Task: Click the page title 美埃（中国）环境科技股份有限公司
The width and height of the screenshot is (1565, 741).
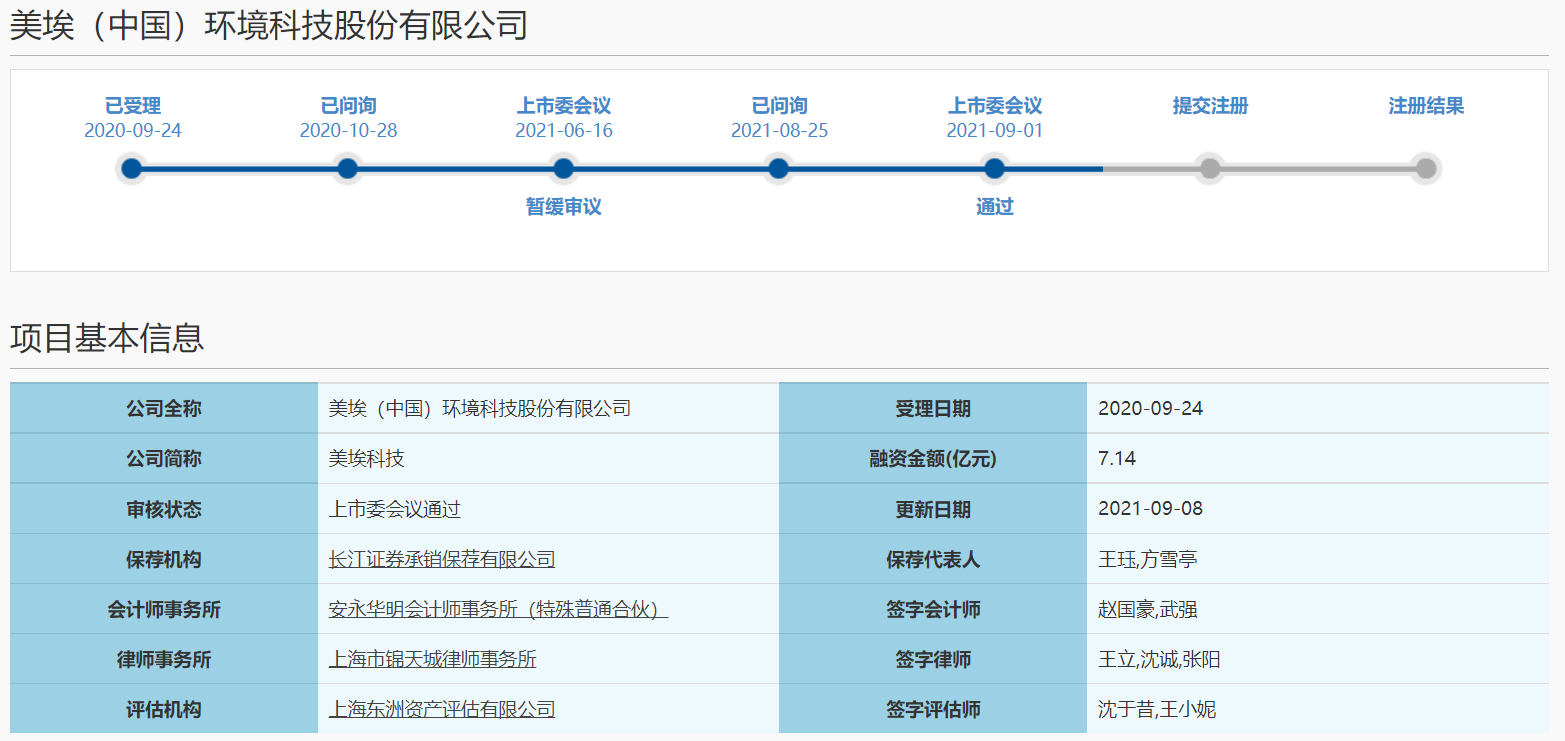Action: point(269,25)
